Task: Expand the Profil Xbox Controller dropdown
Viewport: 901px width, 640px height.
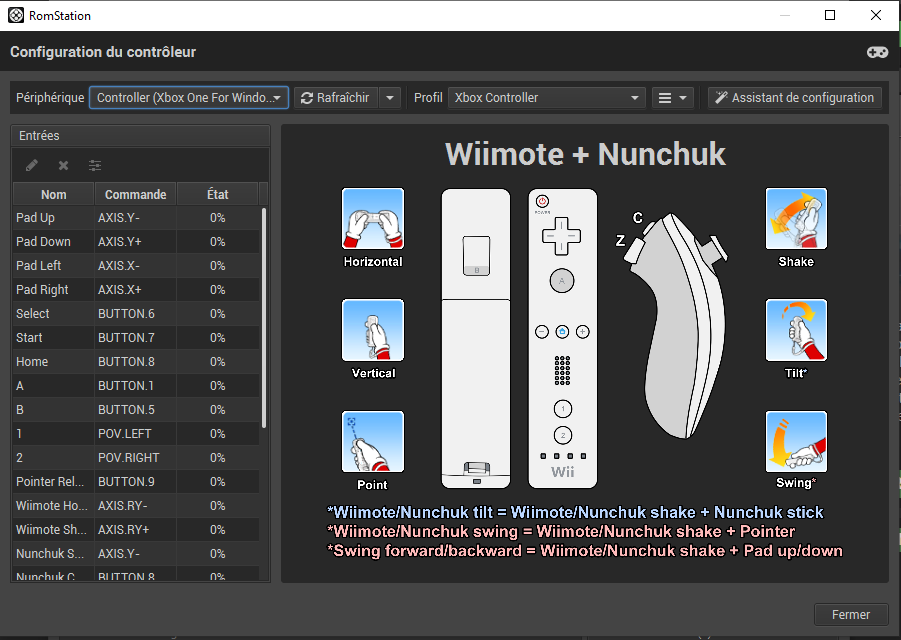Action: pyautogui.click(x=545, y=98)
